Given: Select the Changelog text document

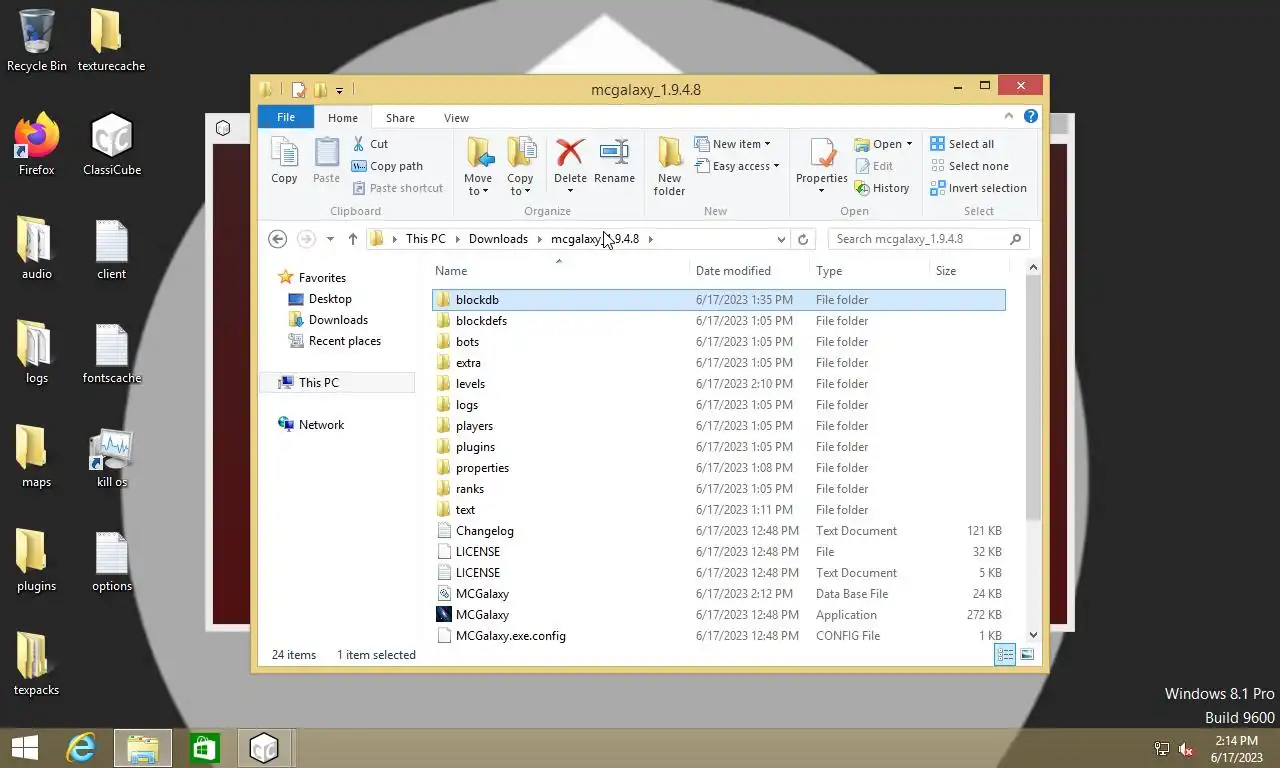Looking at the screenshot, I should pos(719,531).
